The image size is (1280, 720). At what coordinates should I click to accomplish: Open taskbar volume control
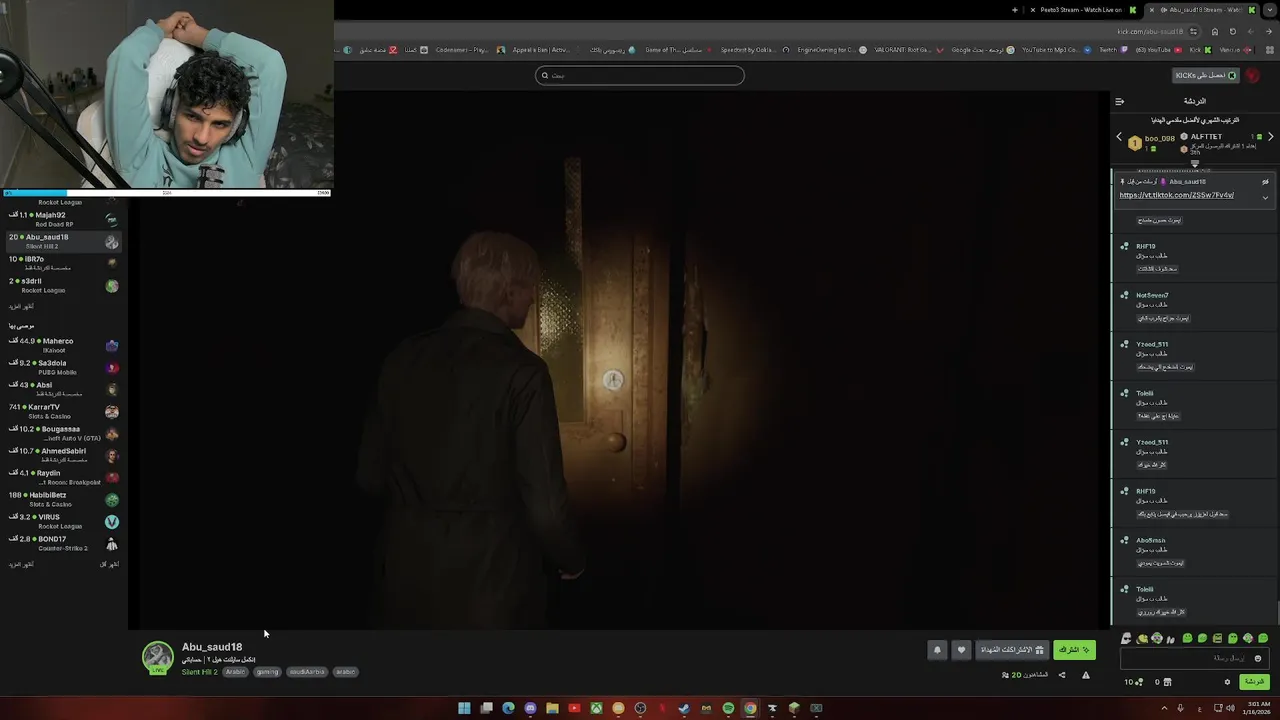1228,708
